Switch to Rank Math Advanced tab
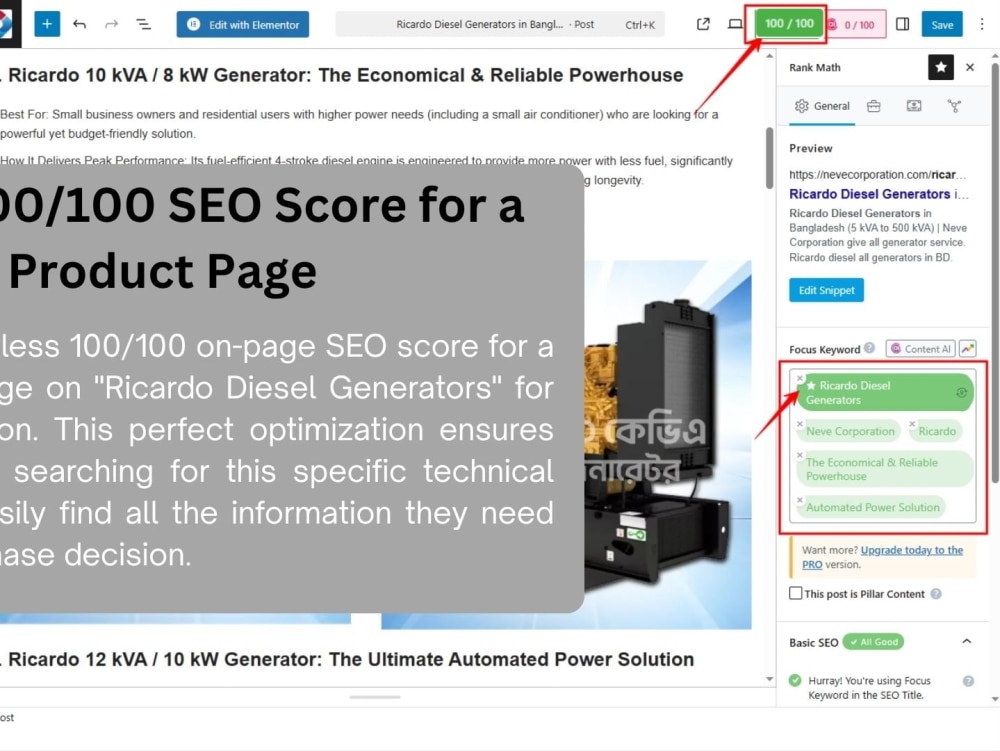Screen dimensions: 1000x751 873,106
